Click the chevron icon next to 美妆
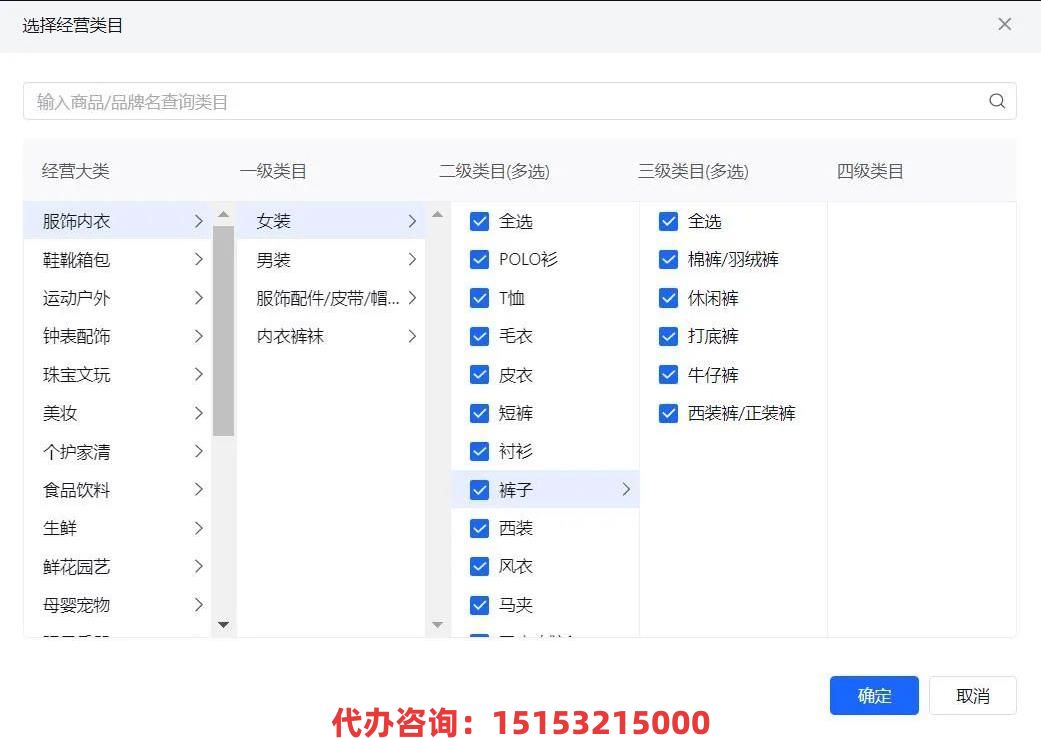1041x738 pixels. tap(198, 413)
